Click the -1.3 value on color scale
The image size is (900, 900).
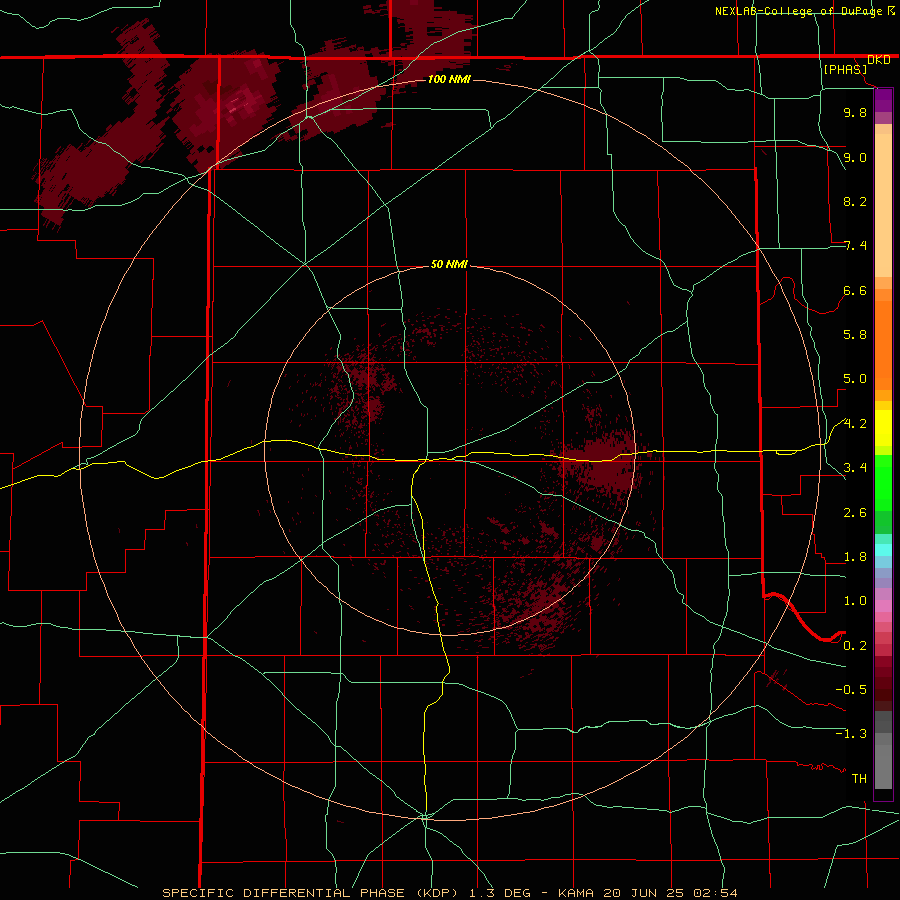pyautogui.click(x=851, y=734)
